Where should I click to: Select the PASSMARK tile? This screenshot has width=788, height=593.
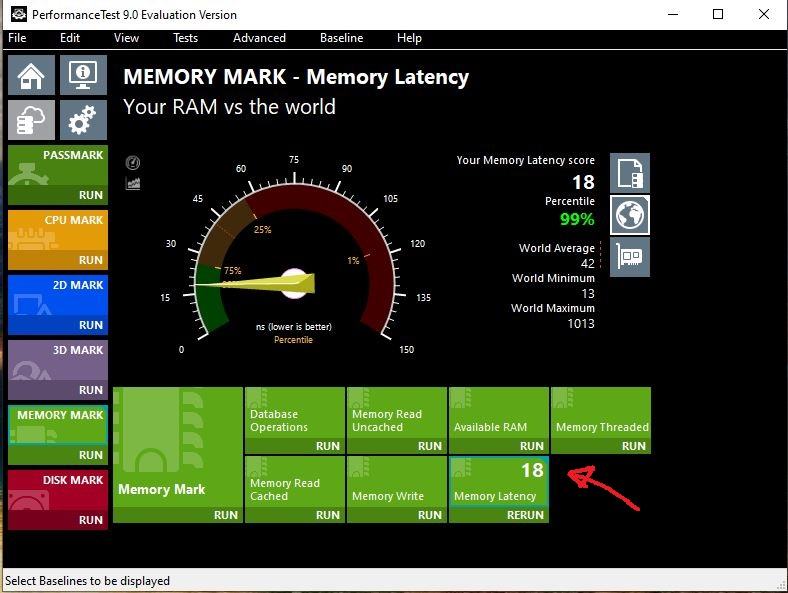coord(58,165)
